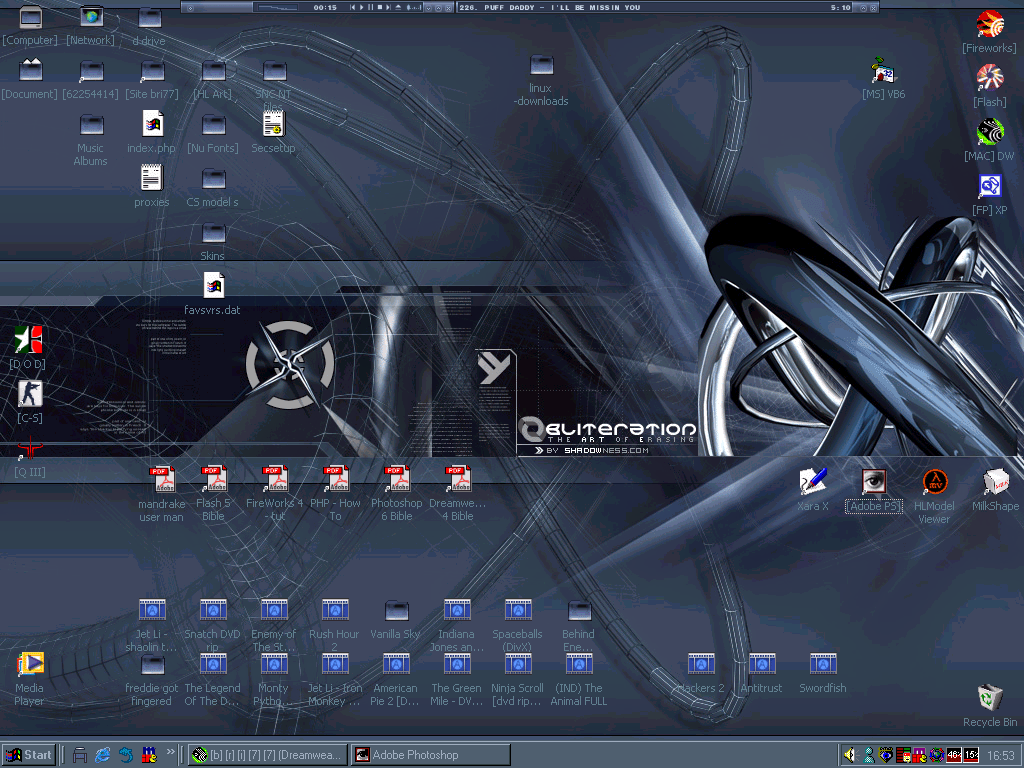Click the 00:15 elapsed time display
Viewport: 1024px width, 768px height.
point(325,7)
